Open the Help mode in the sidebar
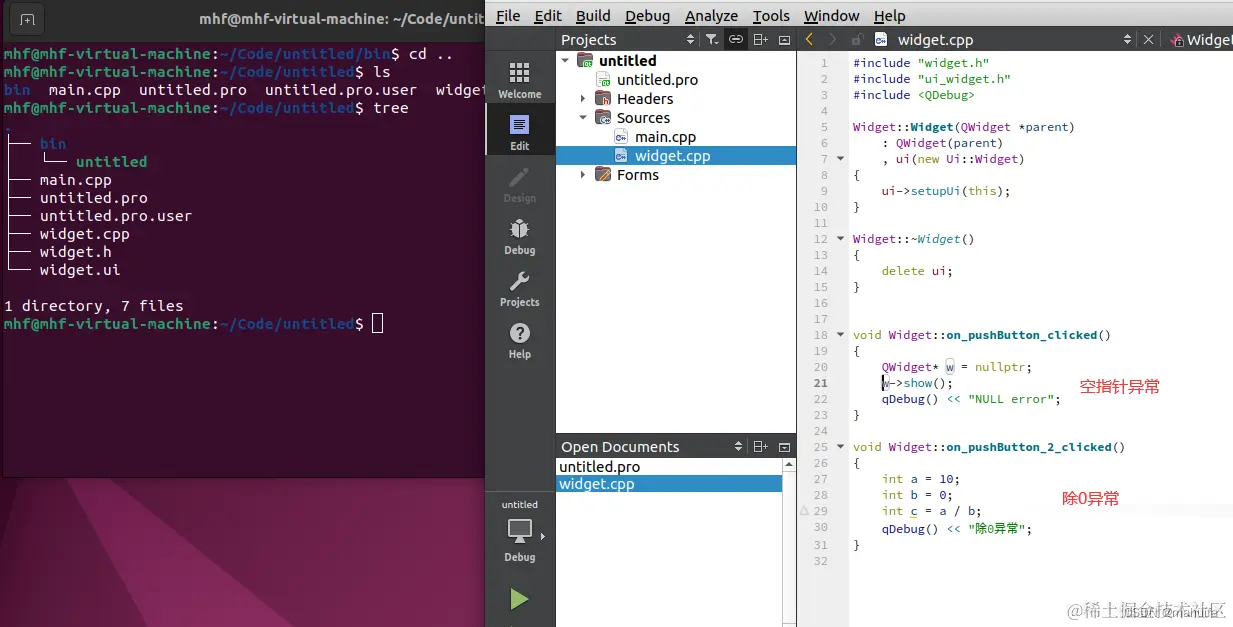Screen dimensions: 1233x627 coord(519,340)
